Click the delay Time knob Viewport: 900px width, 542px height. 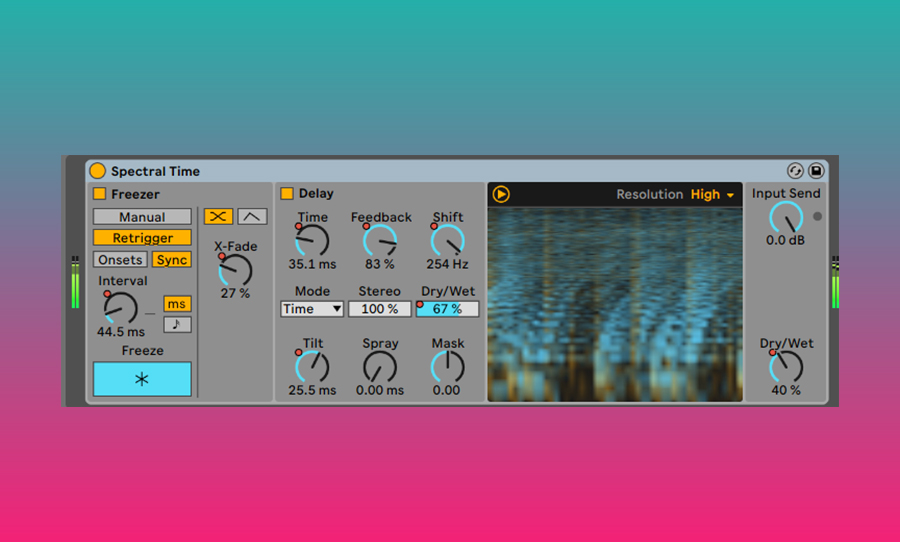click(312, 241)
